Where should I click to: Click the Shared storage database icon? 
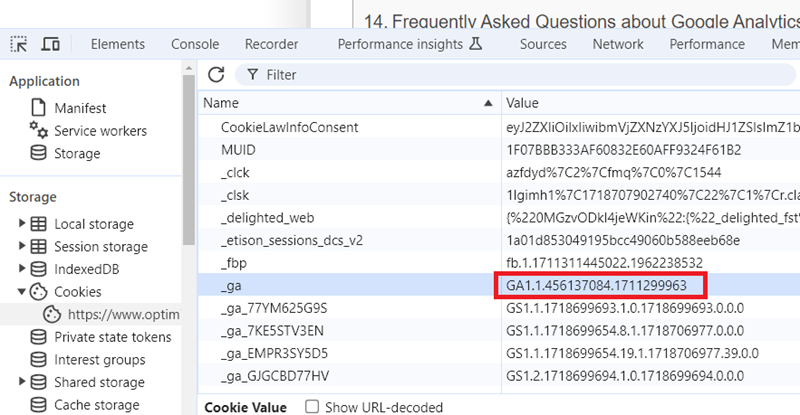[x=38, y=382]
